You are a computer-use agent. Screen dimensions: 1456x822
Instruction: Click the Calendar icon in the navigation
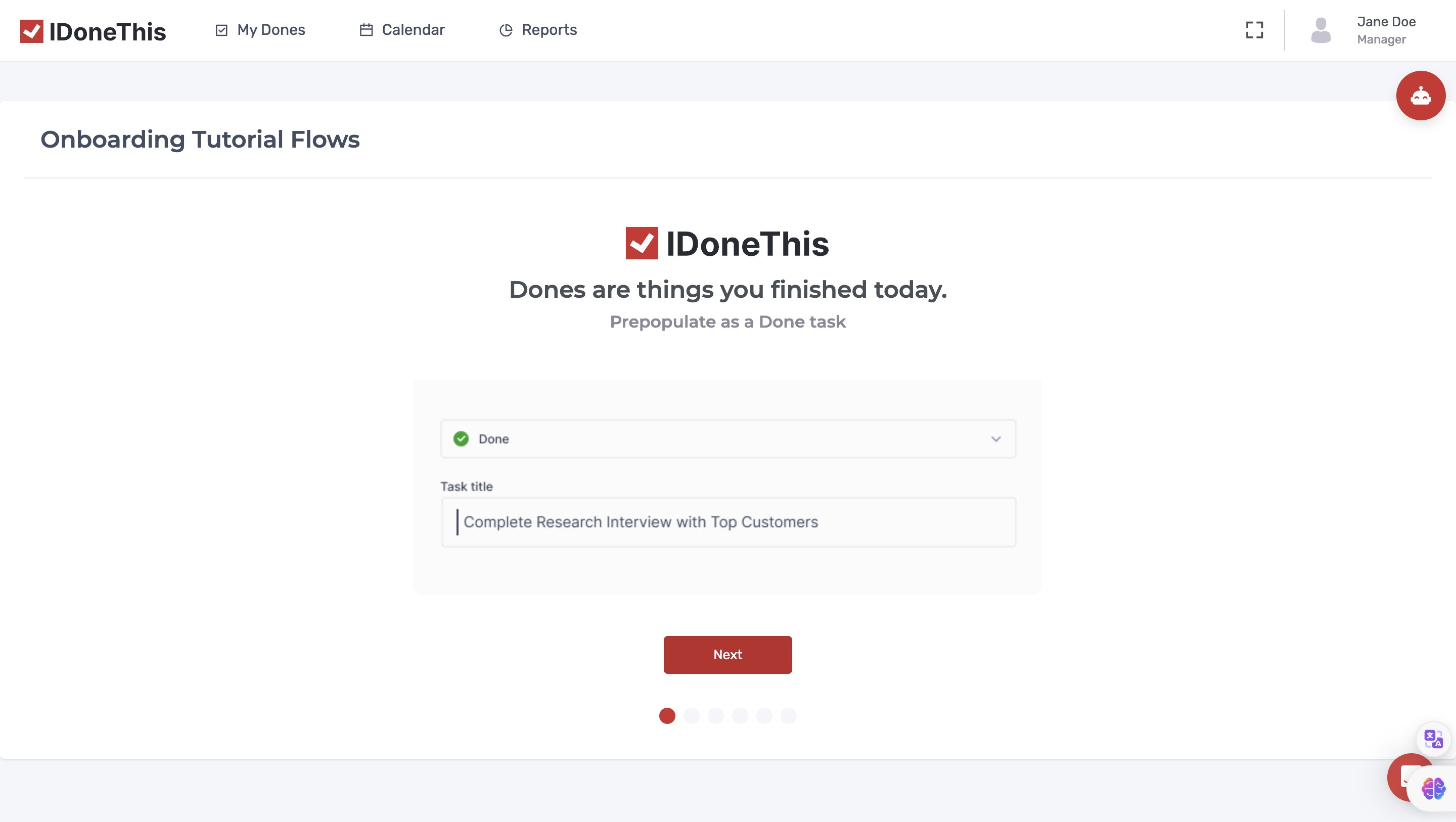point(366,30)
